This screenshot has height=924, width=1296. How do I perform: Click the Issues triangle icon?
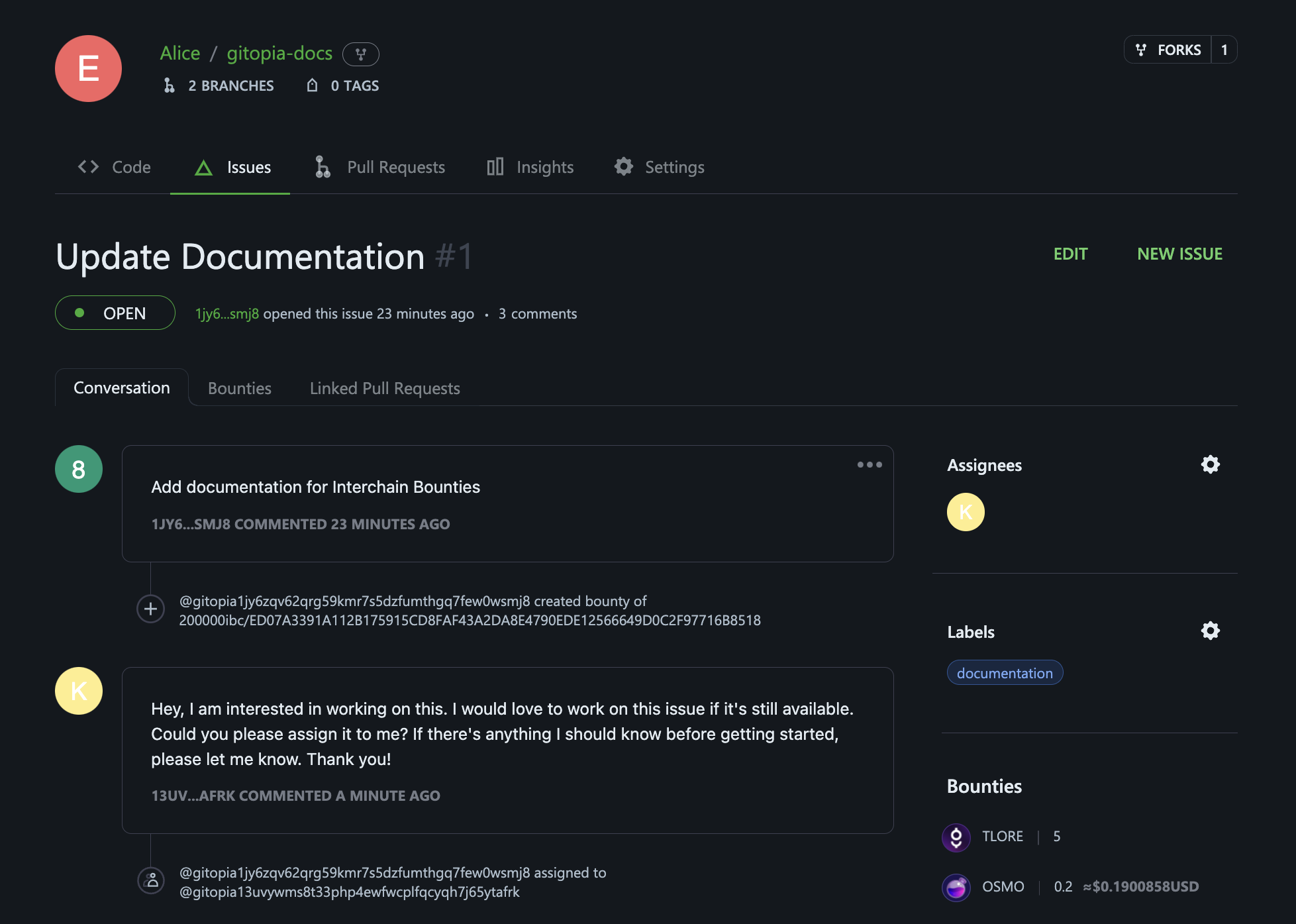[x=203, y=168]
